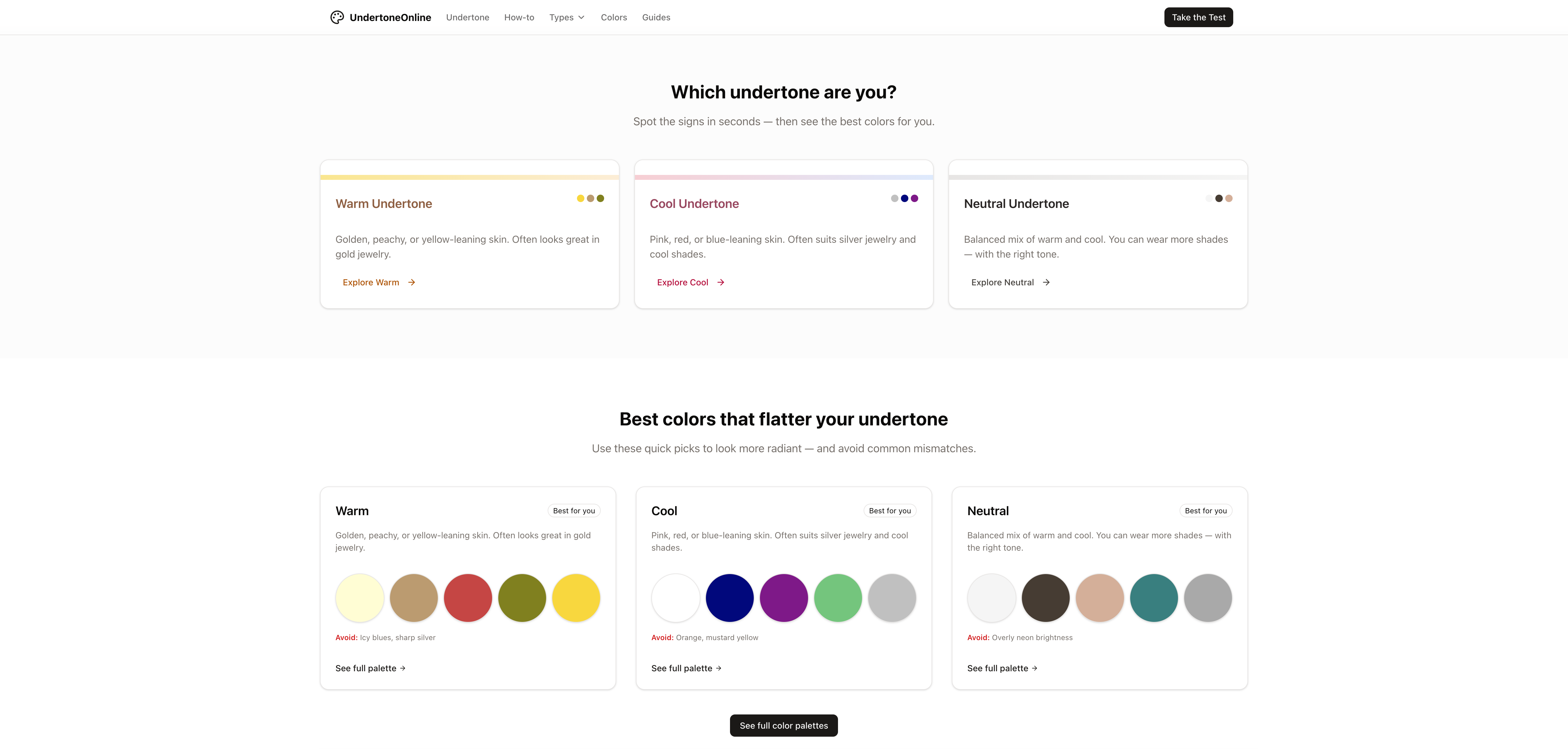1568x749 pixels.
Task: Click the arrow beside warm See full palette
Action: coord(403,668)
